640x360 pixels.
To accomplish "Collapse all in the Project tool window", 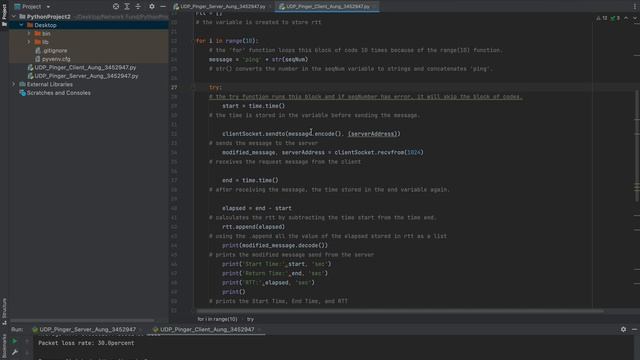I will click(x=138, y=7).
